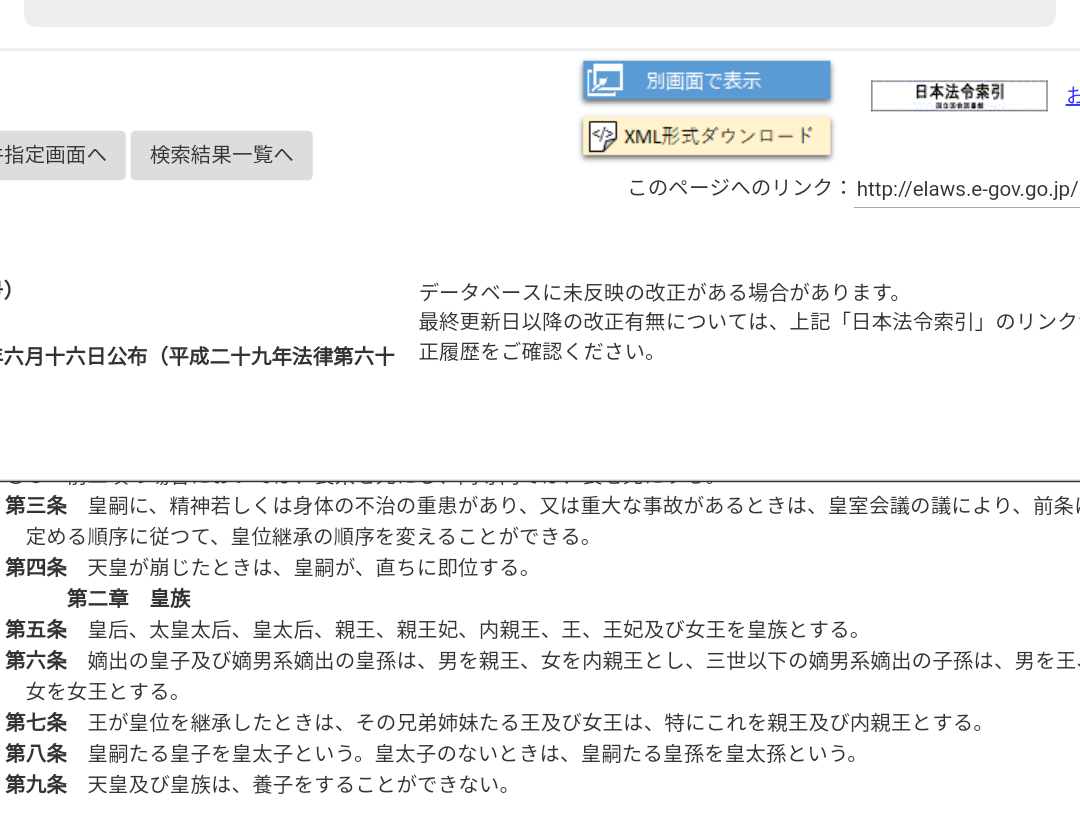Click the XML code file icon
The height and width of the screenshot is (821, 1080).
[603, 136]
